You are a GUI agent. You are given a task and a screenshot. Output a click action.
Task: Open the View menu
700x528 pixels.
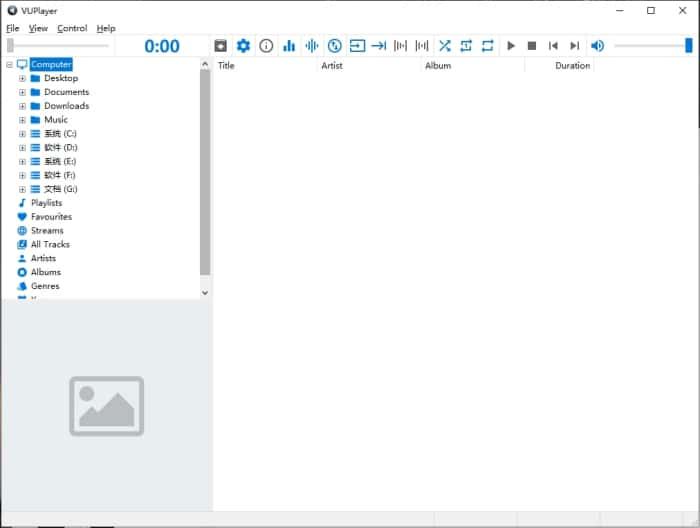(x=38, y=29)
